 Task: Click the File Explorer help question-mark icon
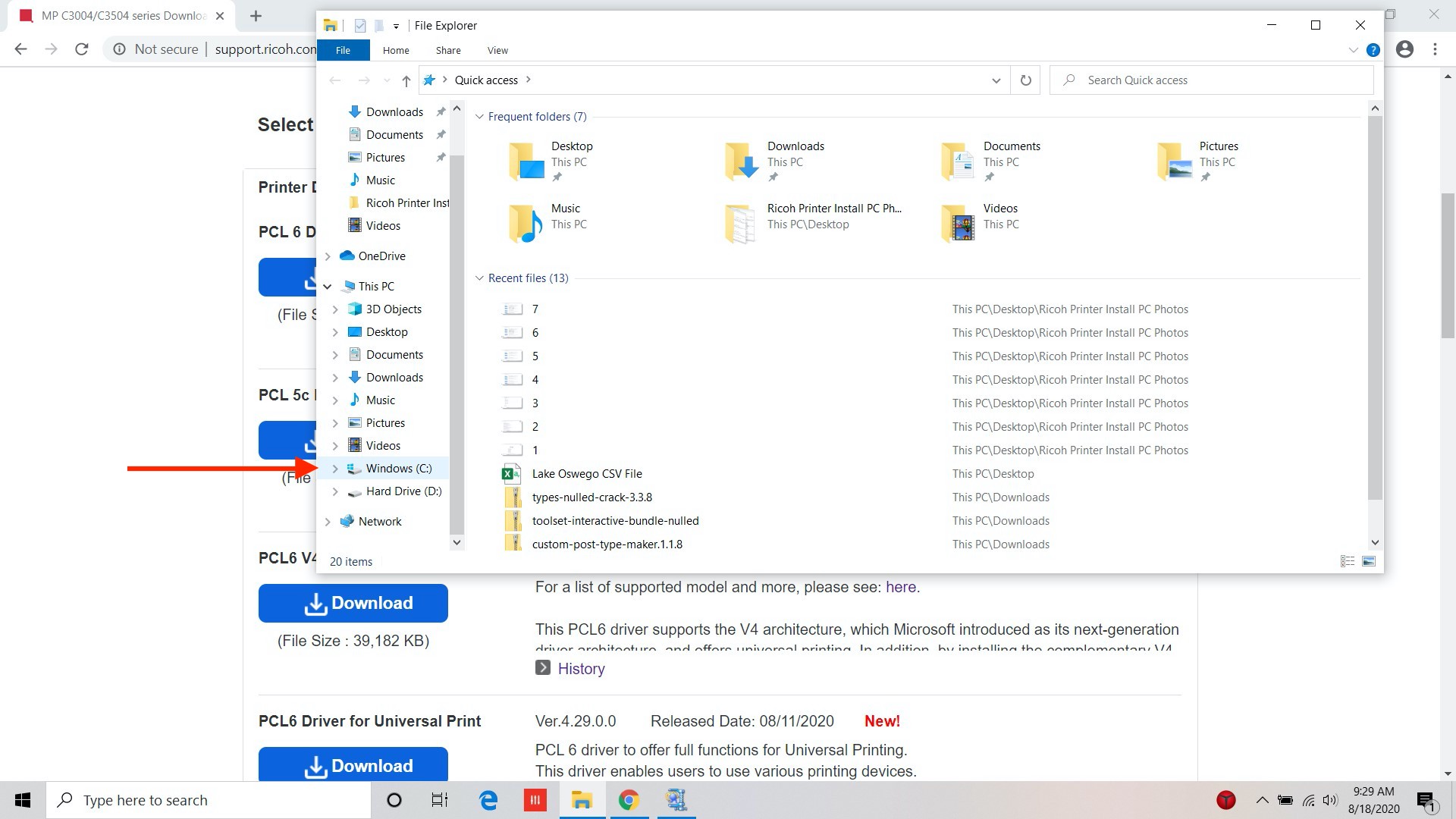[x=1373, y=50]
